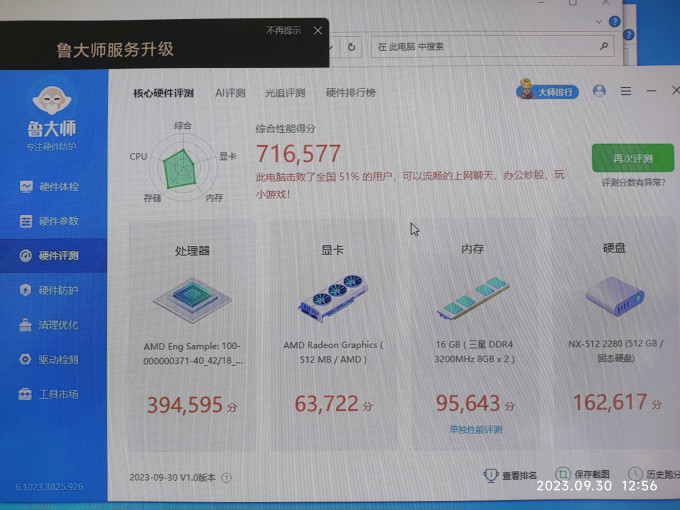680x510 pixels.
Task: Switch to 核心硬件评测 tab
Action: (x=163, y=93)
